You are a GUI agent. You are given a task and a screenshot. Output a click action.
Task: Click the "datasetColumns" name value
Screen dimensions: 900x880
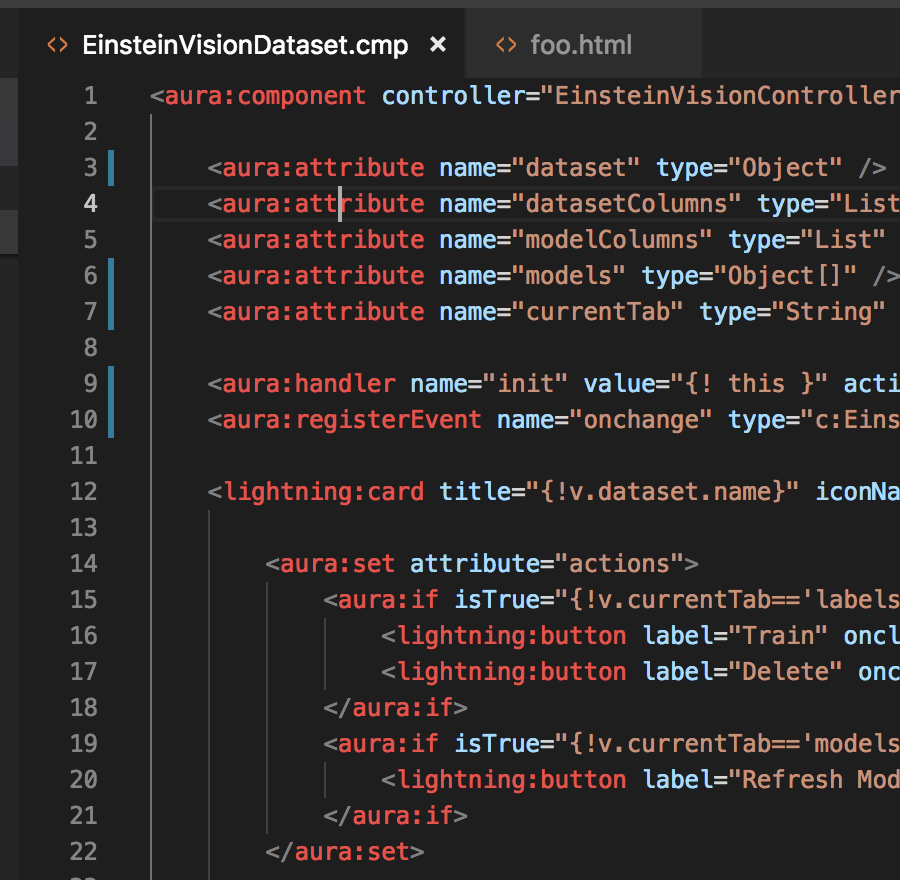(626, 203)
